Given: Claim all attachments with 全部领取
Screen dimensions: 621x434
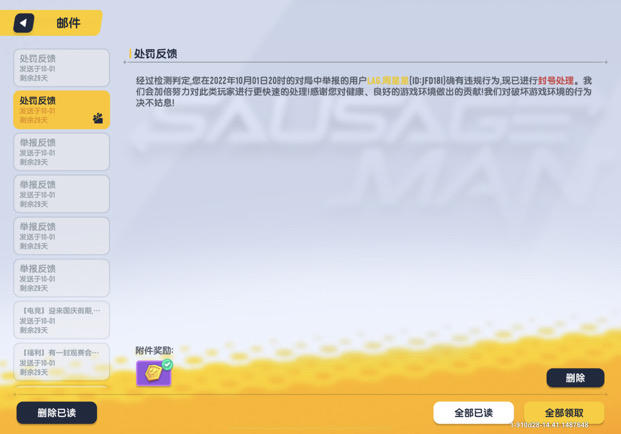Looking at the screenshot, I should pyautogui.click(x=564, y=413).
